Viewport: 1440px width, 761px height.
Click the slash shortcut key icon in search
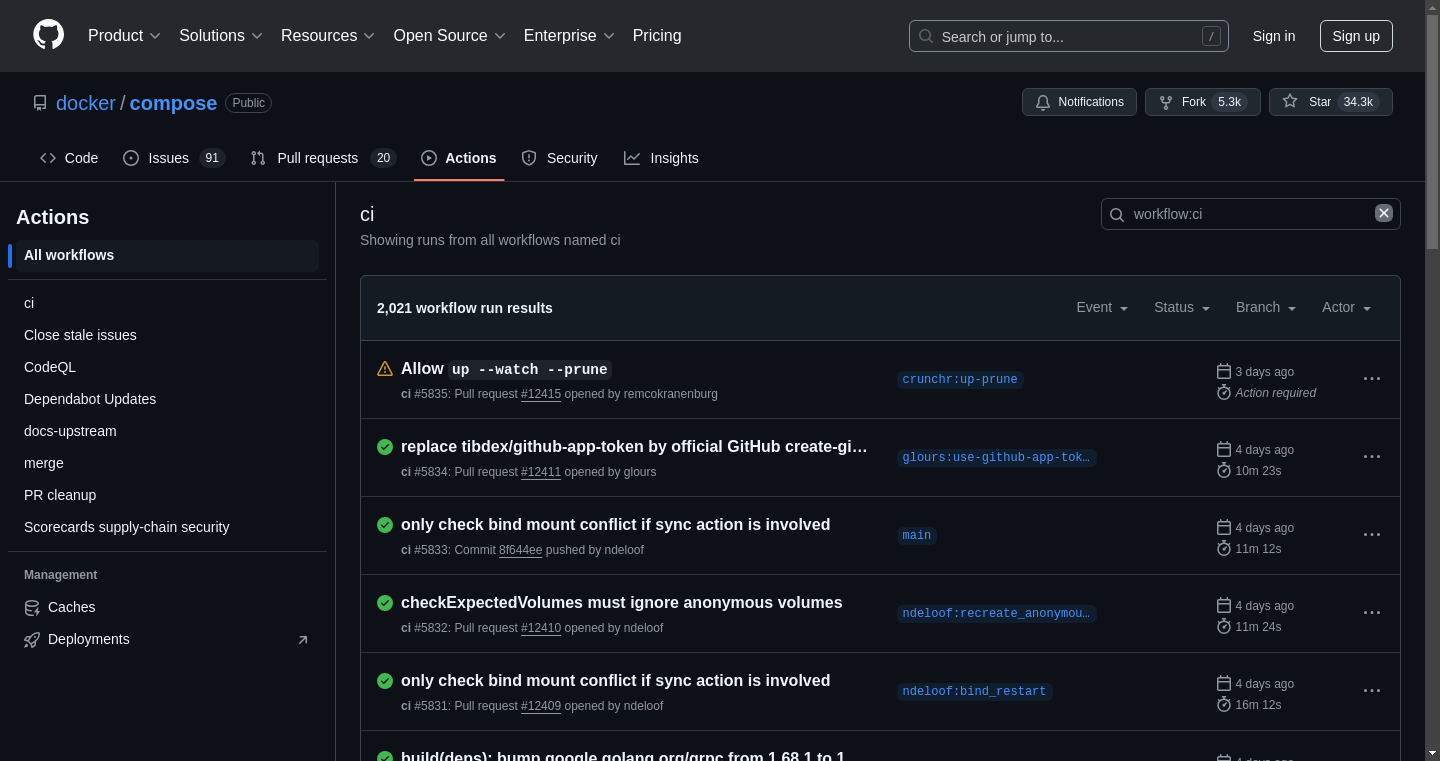tap(1211, 36)
